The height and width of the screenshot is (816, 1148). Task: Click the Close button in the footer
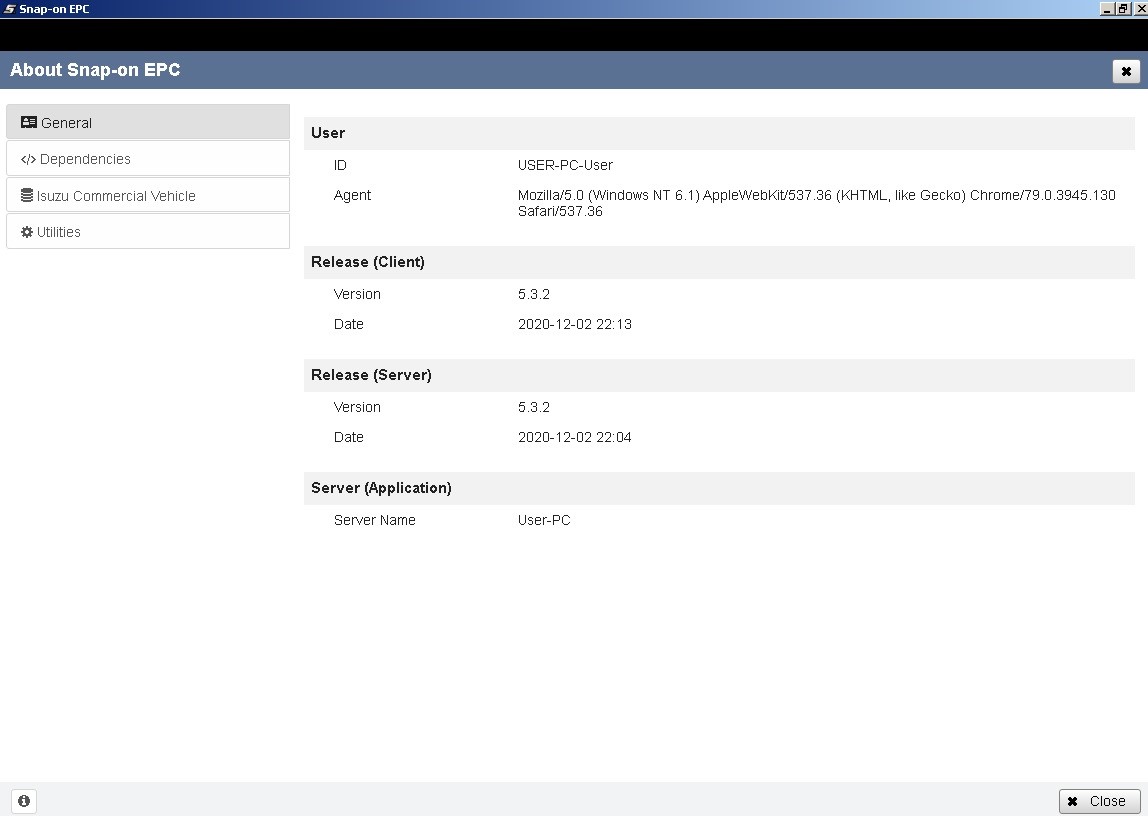[1099, 801]
